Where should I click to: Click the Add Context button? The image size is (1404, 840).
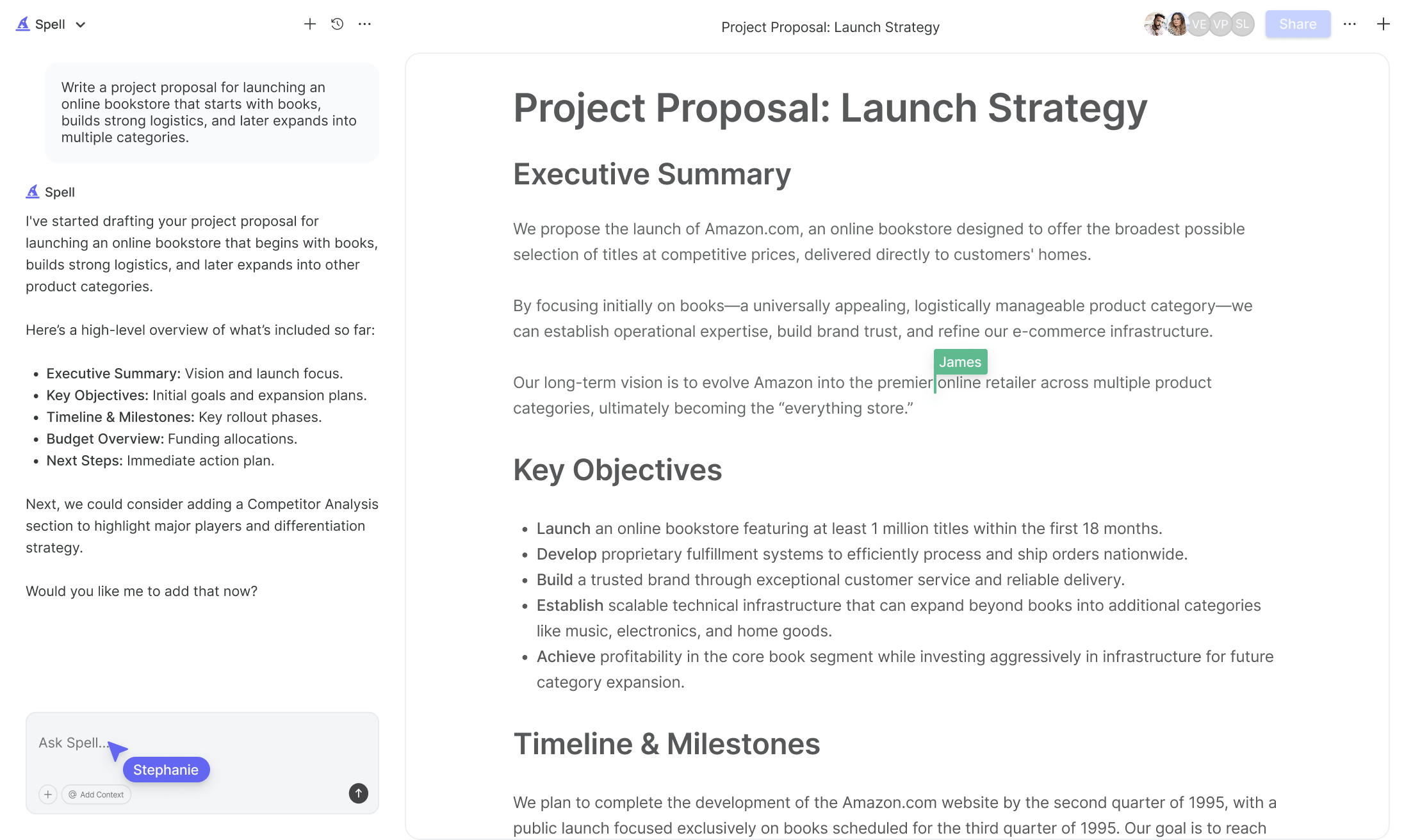coord(96,795)
